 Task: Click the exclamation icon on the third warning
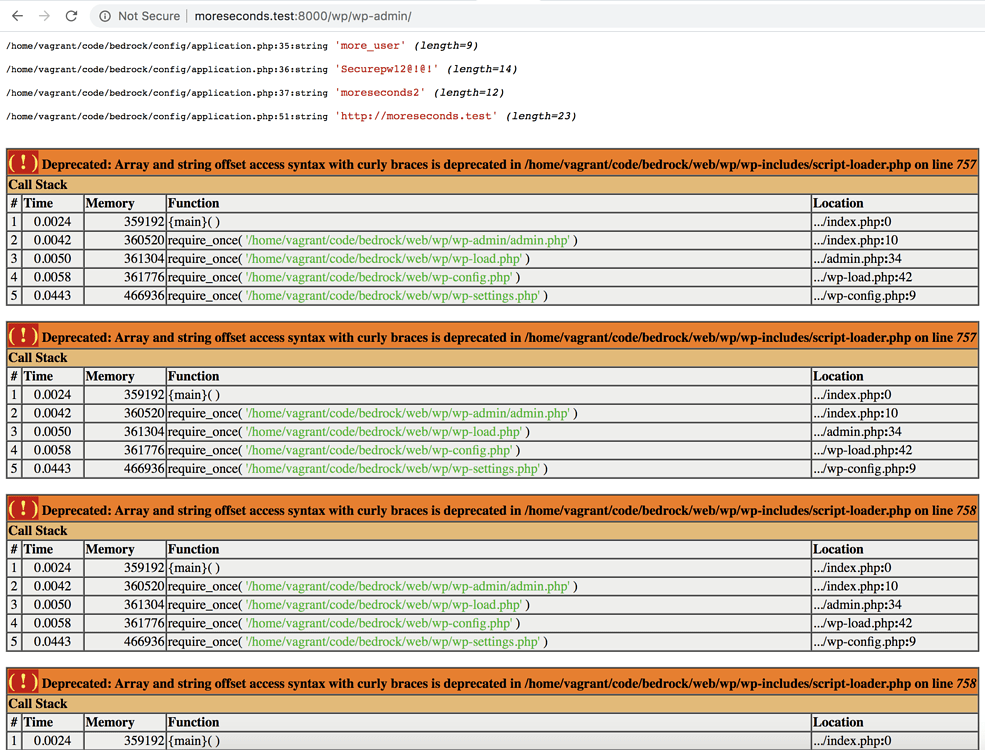pos(22,509)
